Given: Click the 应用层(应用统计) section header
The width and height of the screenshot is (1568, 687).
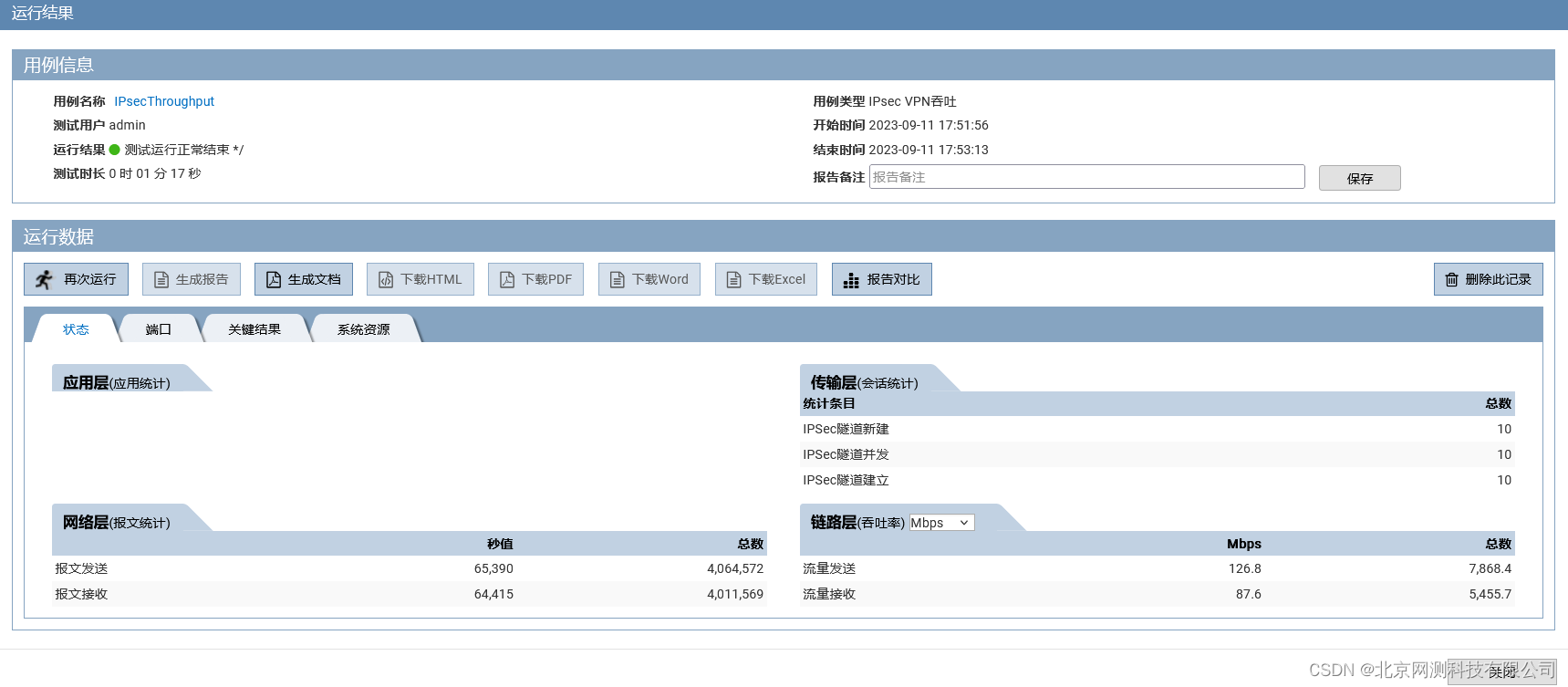Looking at the screenshot, I should pos(117,383).
